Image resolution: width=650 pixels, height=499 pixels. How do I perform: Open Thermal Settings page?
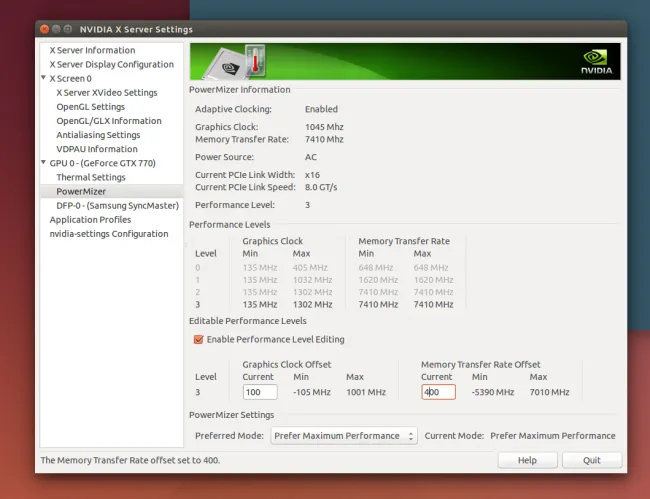point(91,177)
